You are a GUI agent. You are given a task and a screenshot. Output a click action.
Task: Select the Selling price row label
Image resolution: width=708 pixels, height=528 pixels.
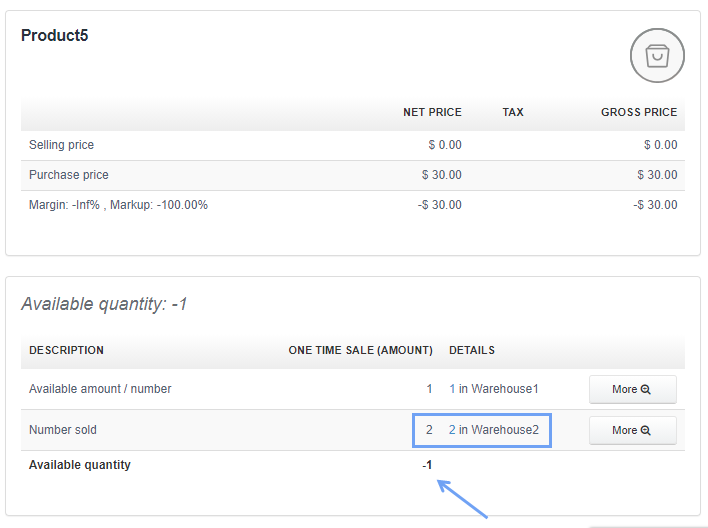[61, 145]
